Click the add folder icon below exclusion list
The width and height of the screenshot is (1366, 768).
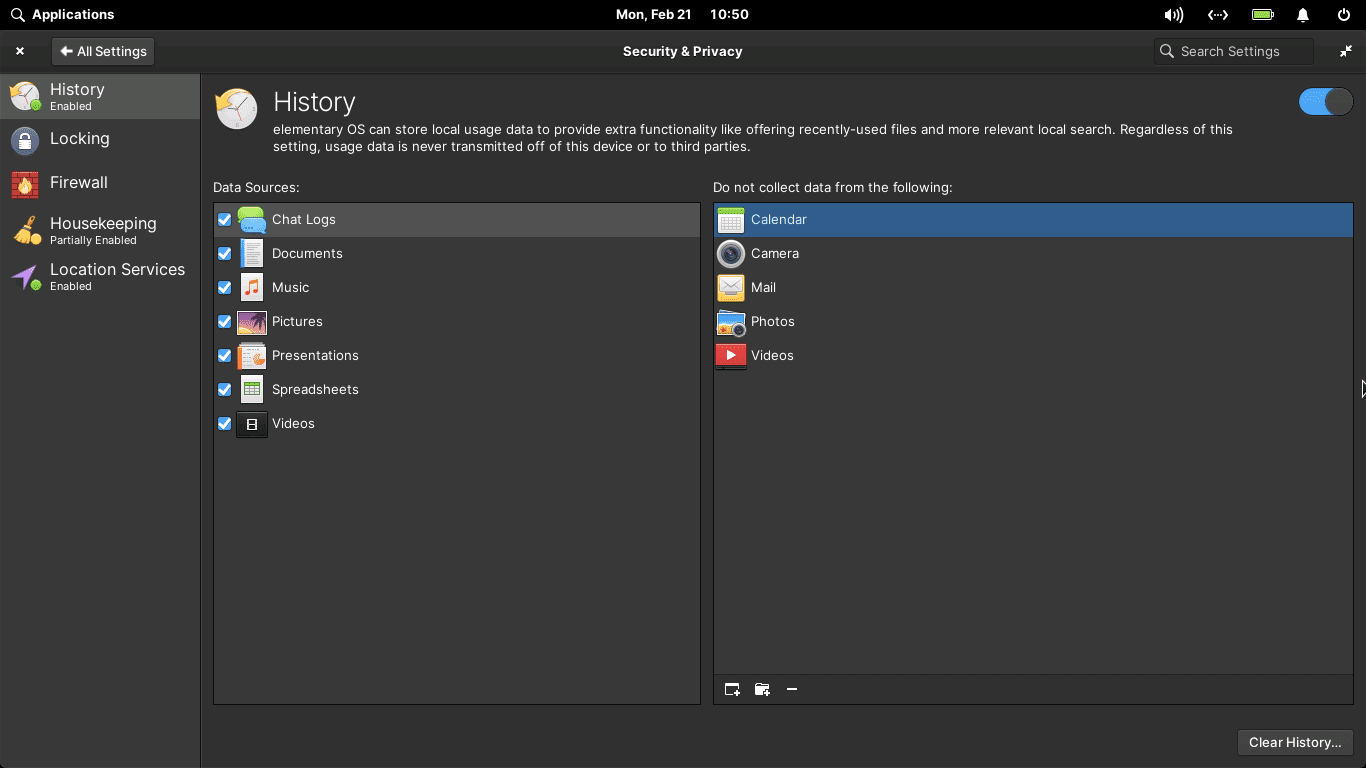click(x=762, y=689)
